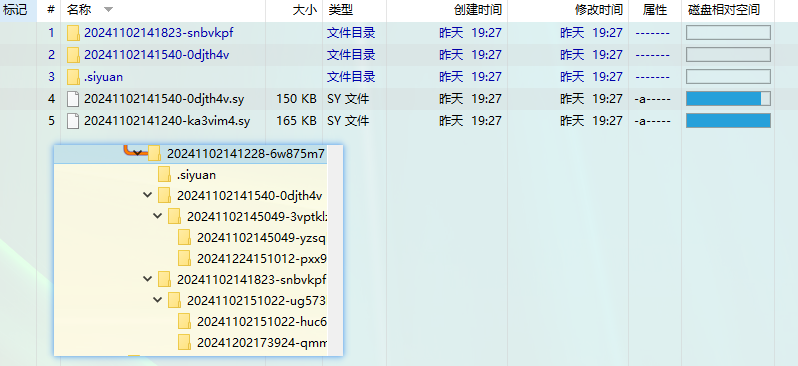Image resolution: width=798 pixels, height=366 pixels.
Task: Select file name 20241102141540-0djth4v.sy
Action: (164, 99)
